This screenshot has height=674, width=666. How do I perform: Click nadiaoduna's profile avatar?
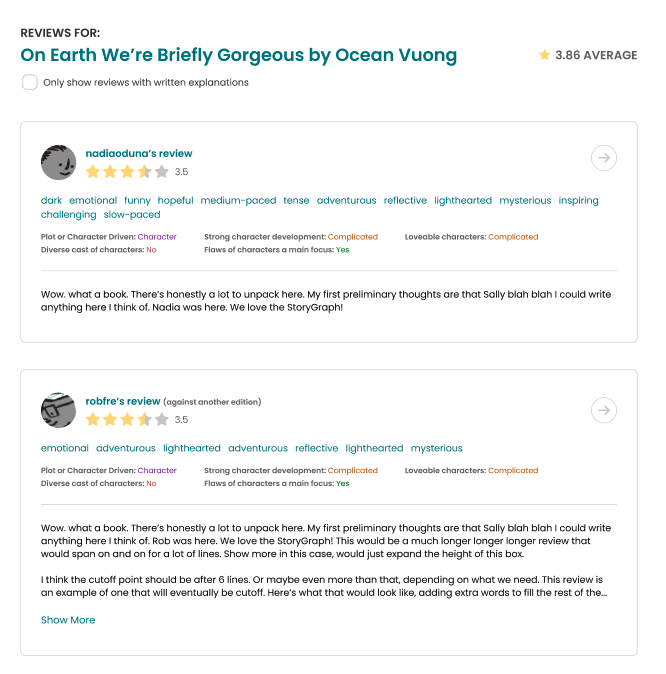(58, 162)
